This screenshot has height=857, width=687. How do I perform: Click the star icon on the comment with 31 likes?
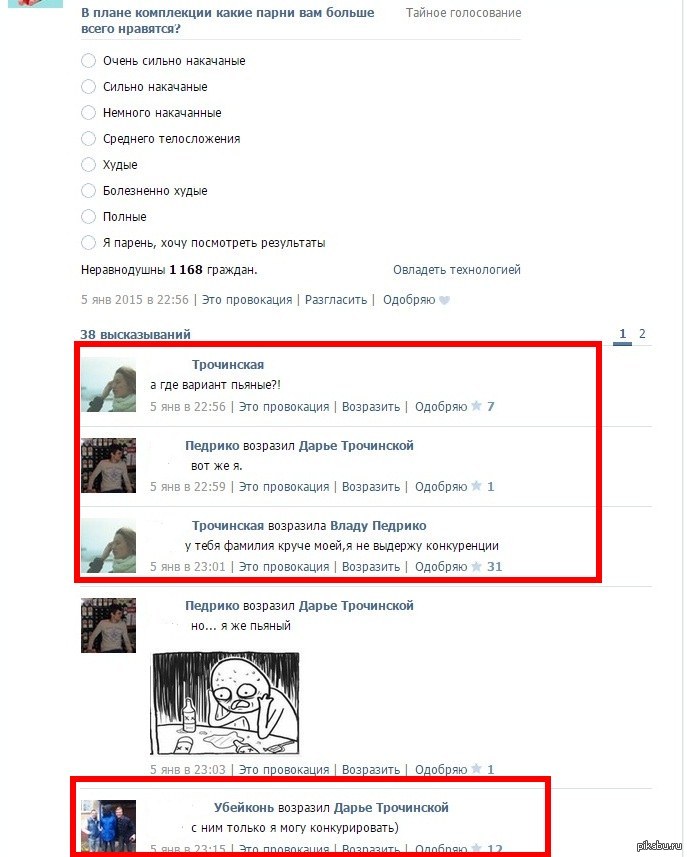(x=477, y=566)
